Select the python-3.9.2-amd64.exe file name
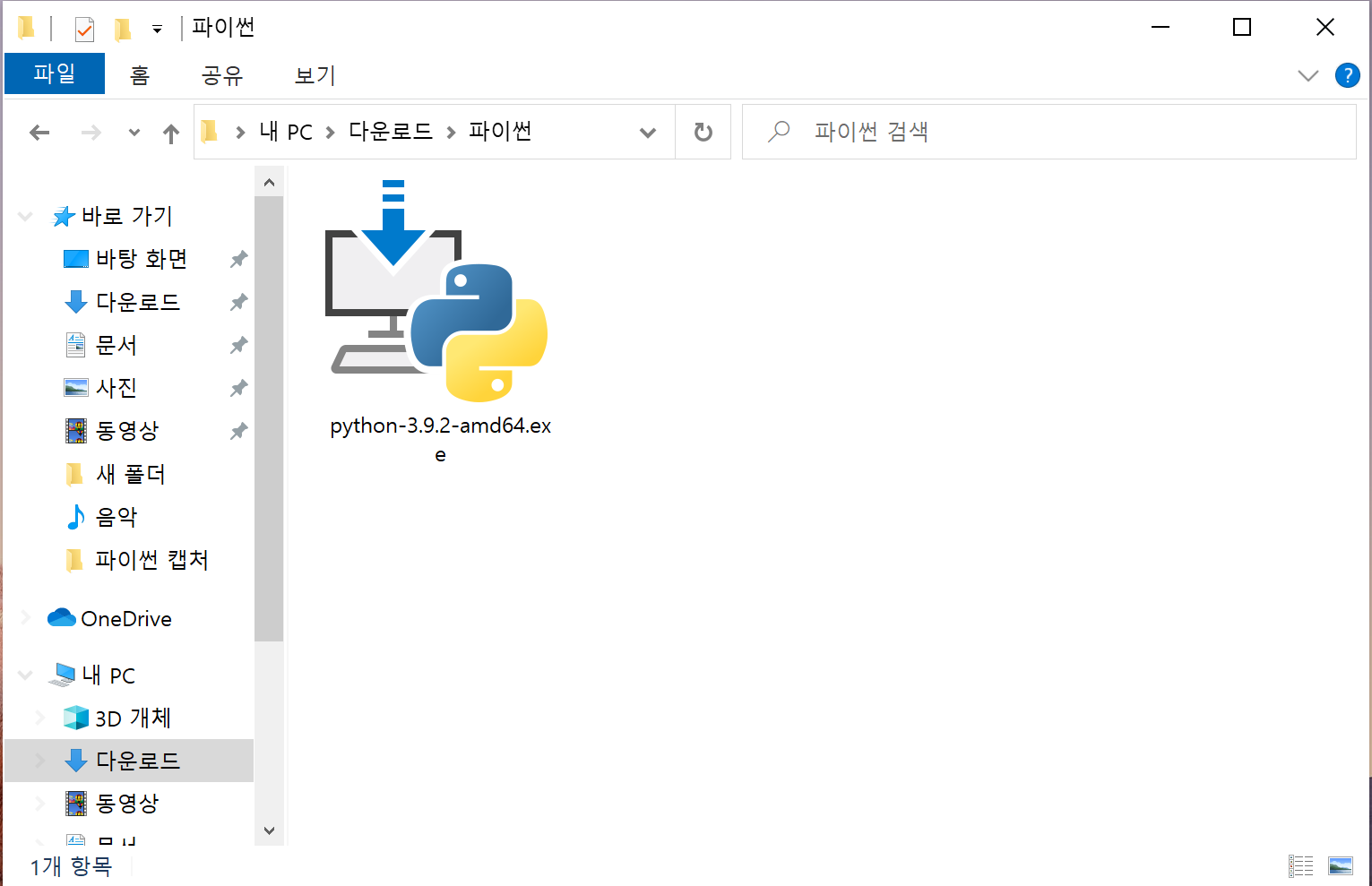Image resolution: width=1372 pixels, height=886 pixels. pyautogui.click(x=440, y=439)
